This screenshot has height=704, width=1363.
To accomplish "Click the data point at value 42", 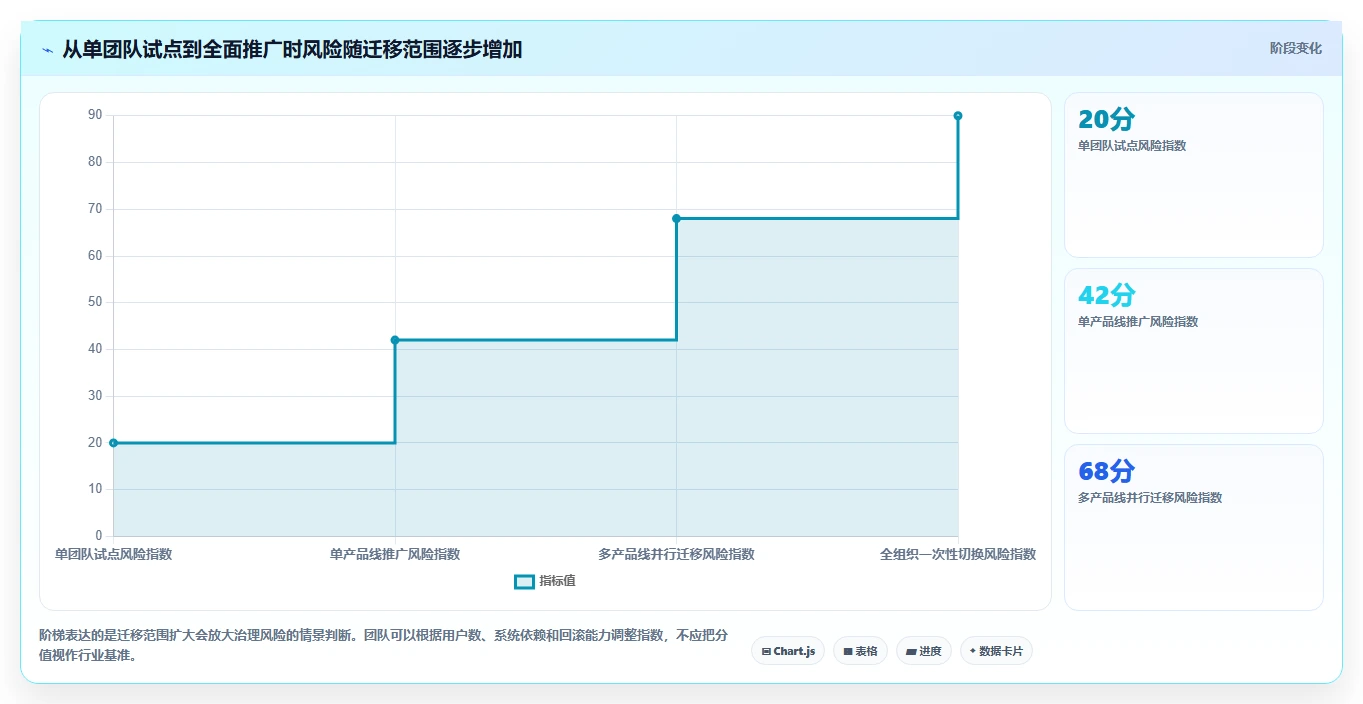I will coord(395,340).
